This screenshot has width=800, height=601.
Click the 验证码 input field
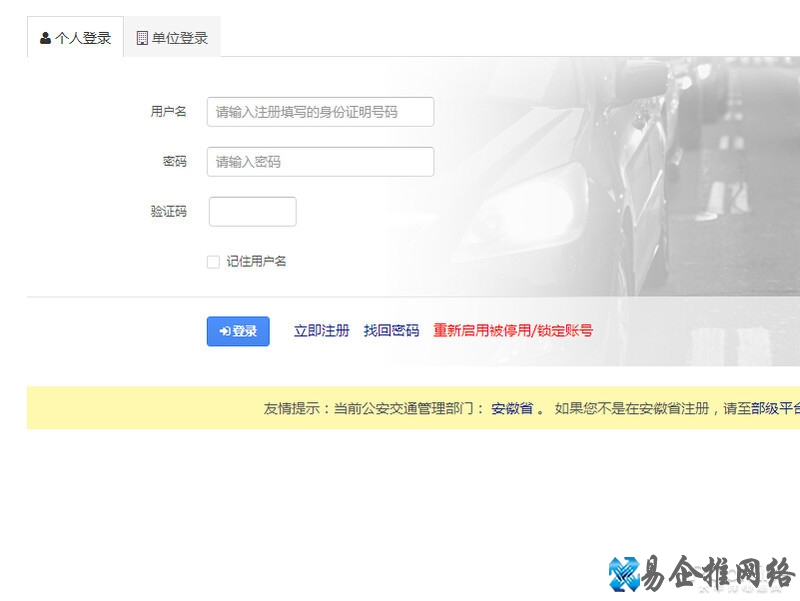(x=252, y=211)
